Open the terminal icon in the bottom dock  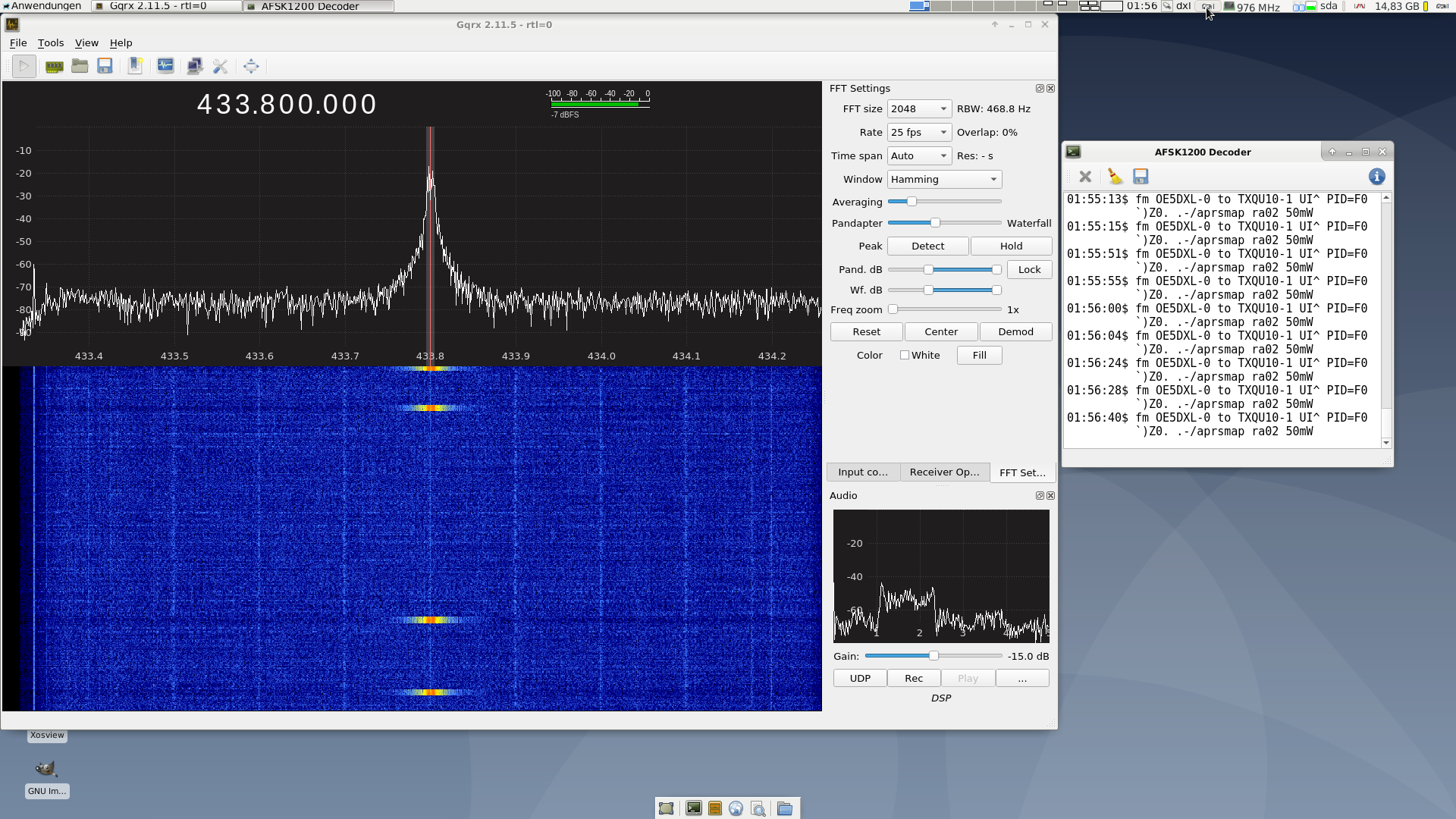pos(693,808)
